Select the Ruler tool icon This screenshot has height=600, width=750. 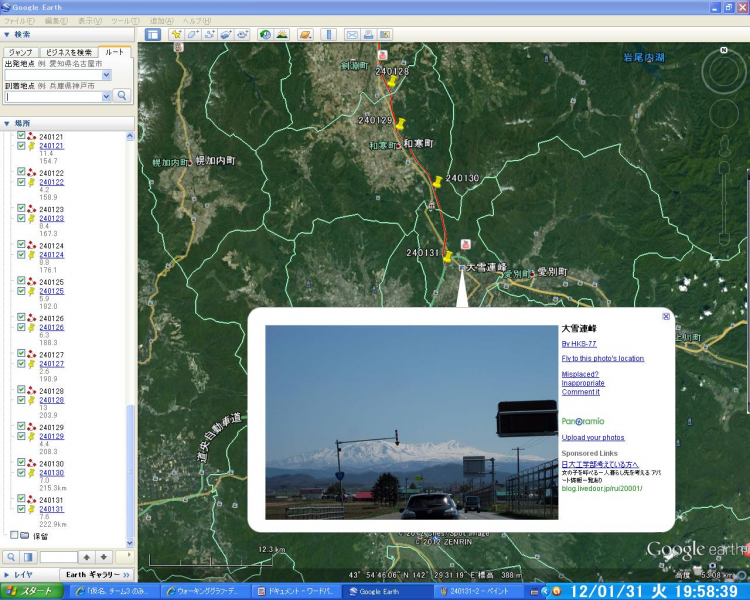click(329, 34)
